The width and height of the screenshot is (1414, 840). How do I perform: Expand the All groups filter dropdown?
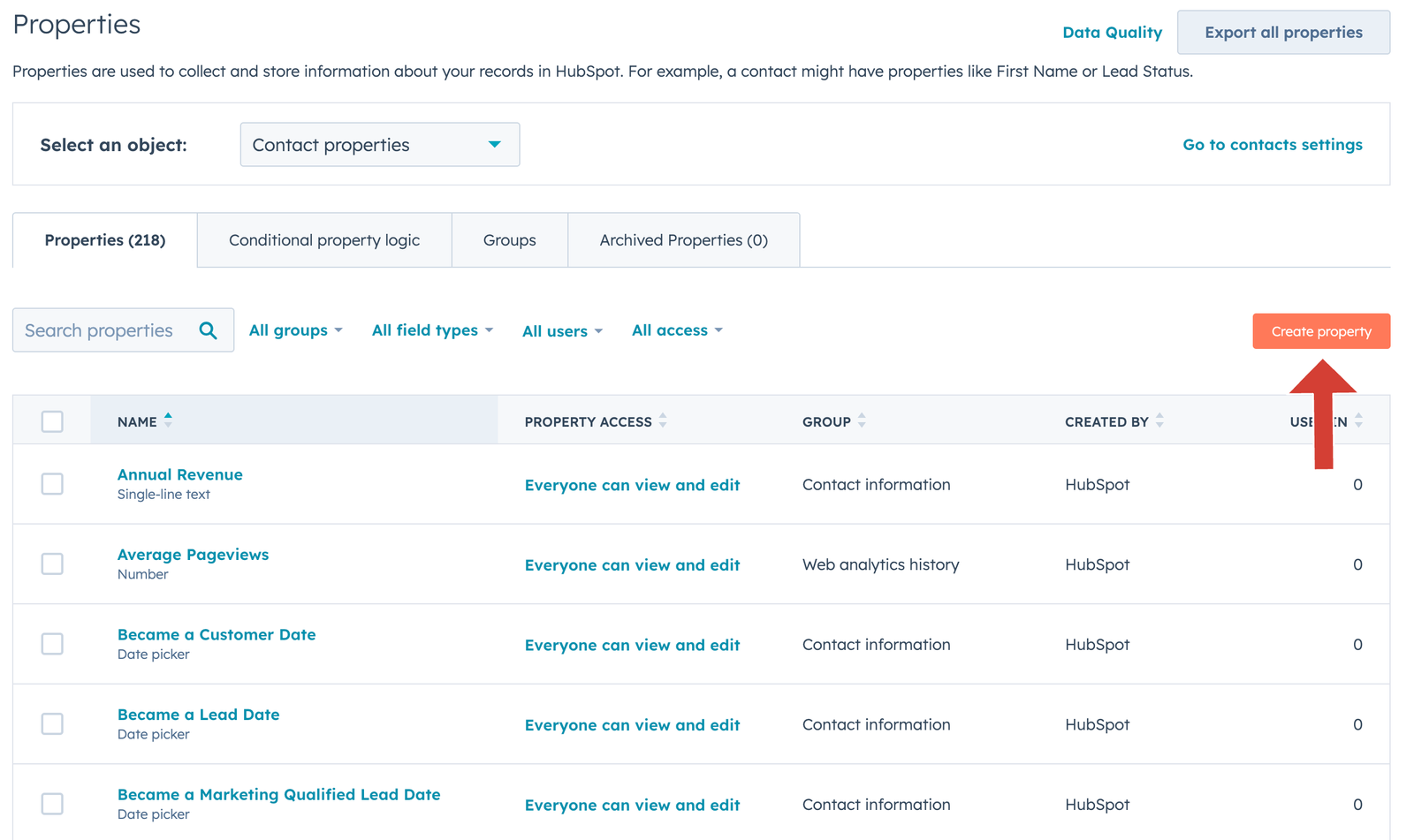tap(295, 329)
